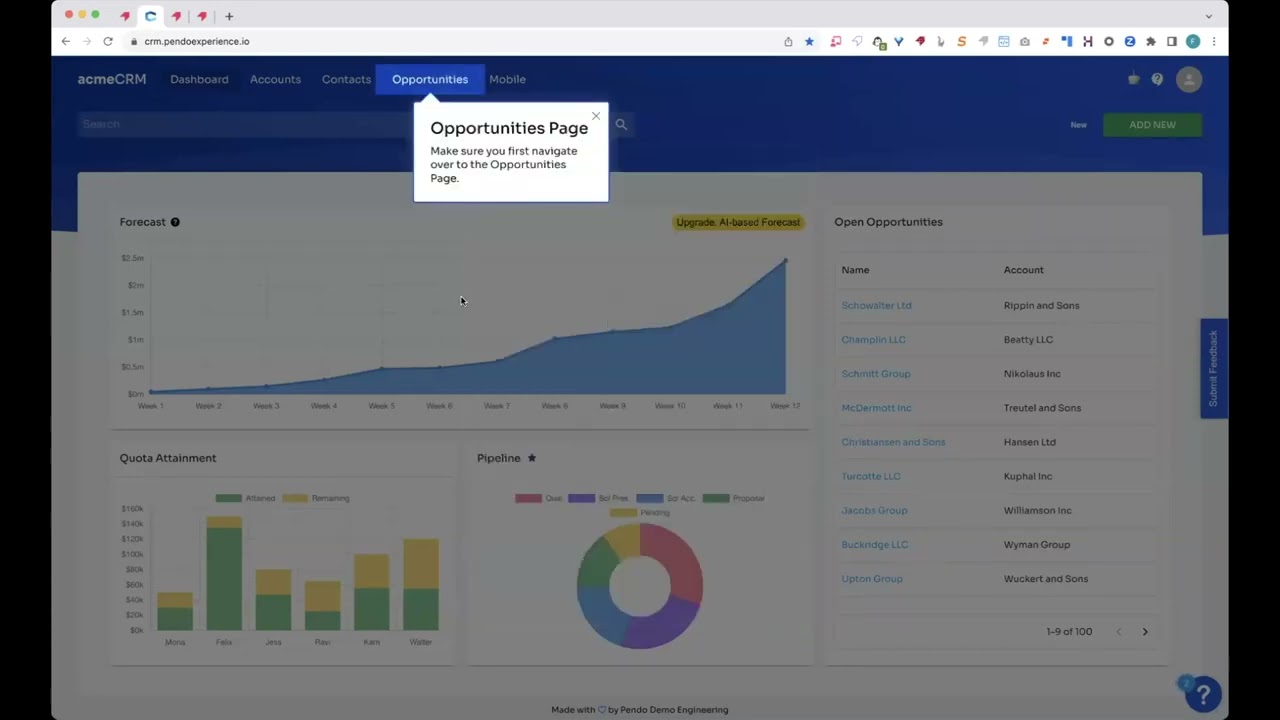
Task: Click the help question mark in header
Action: tap(1157, 79)
